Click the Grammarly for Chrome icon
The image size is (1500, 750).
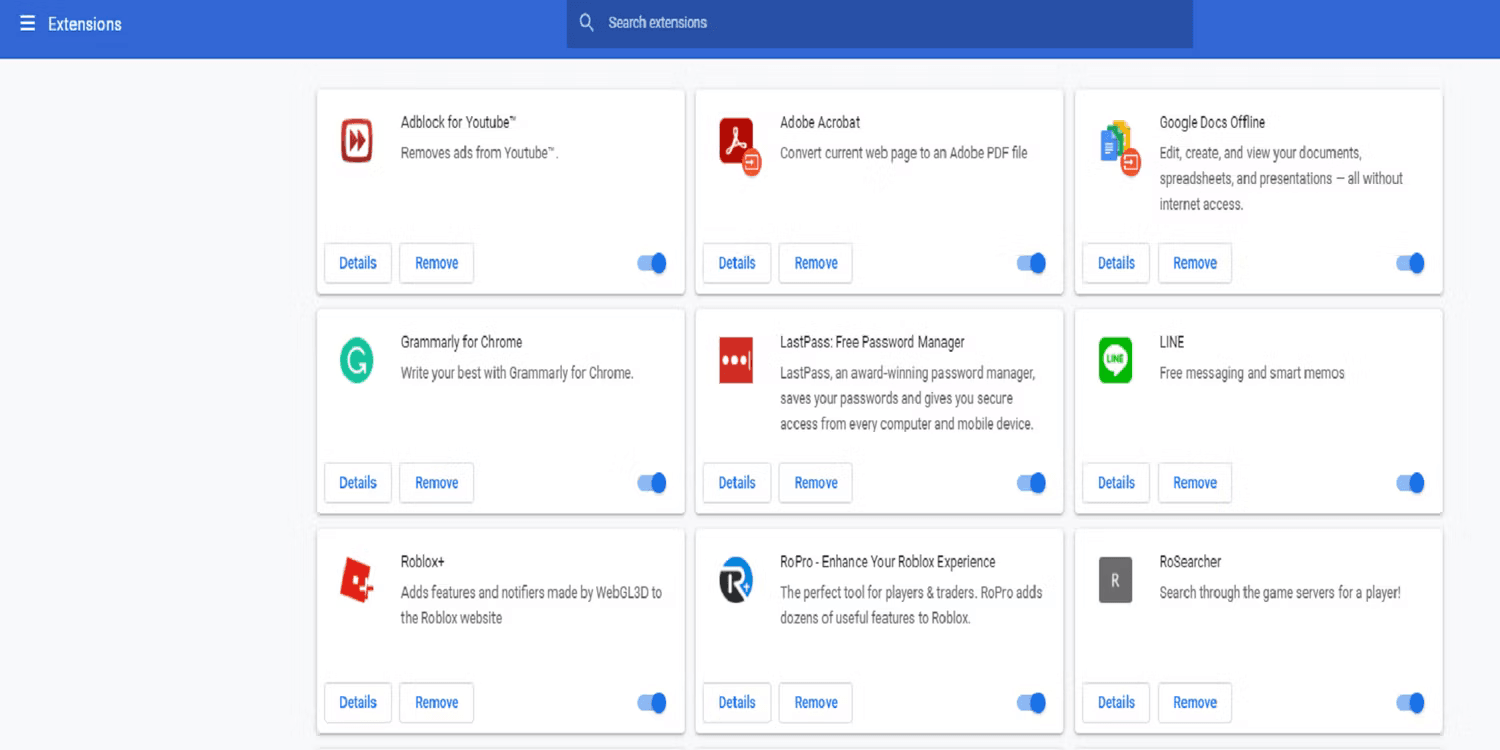point(356,360)
